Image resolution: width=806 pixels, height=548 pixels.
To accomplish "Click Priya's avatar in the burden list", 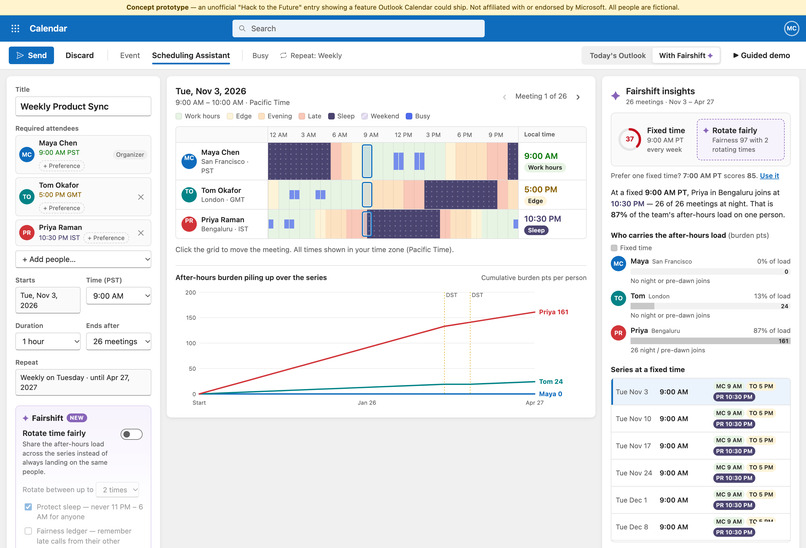I will pos(618,333).
